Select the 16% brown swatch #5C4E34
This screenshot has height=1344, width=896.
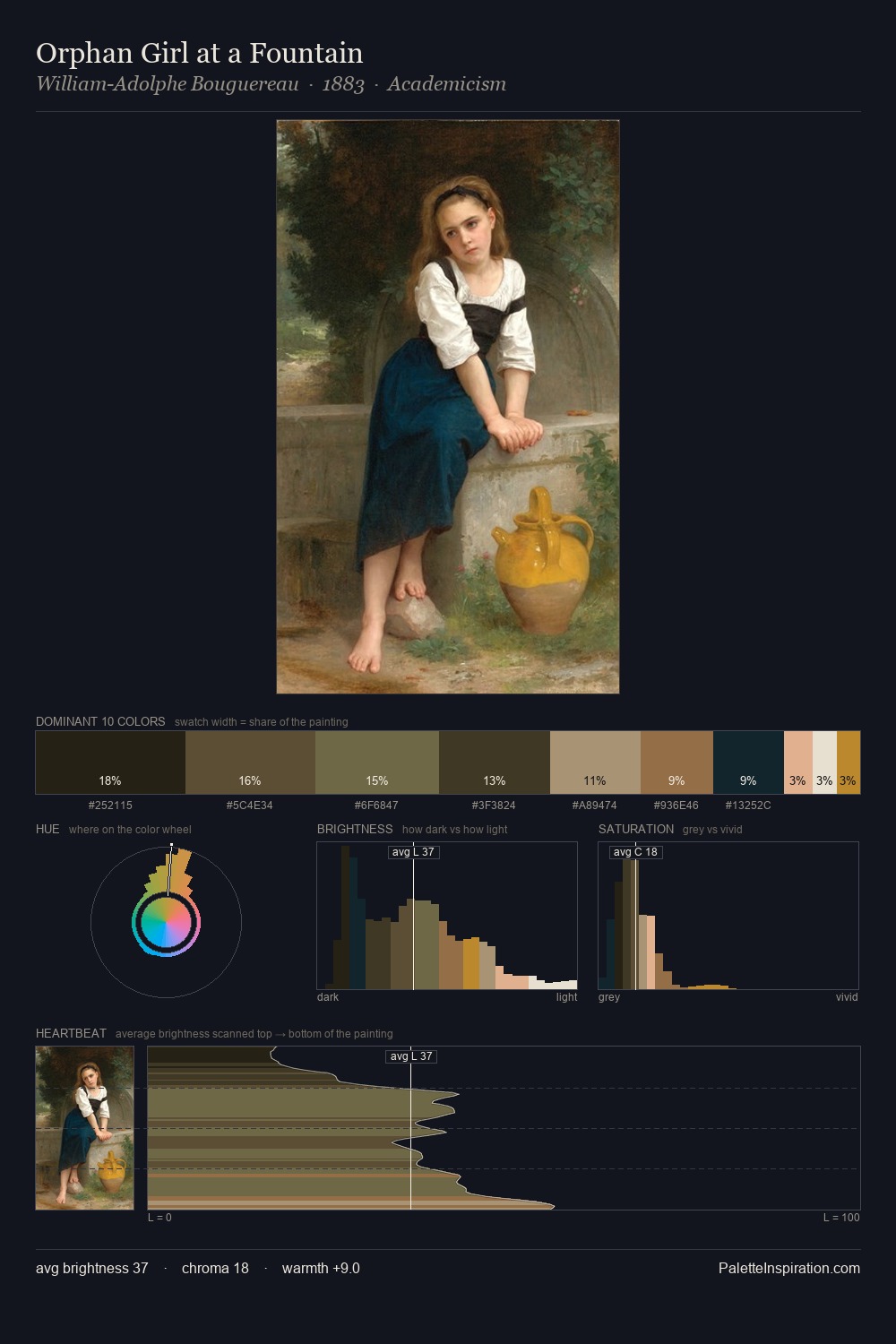tap(250, 762)
